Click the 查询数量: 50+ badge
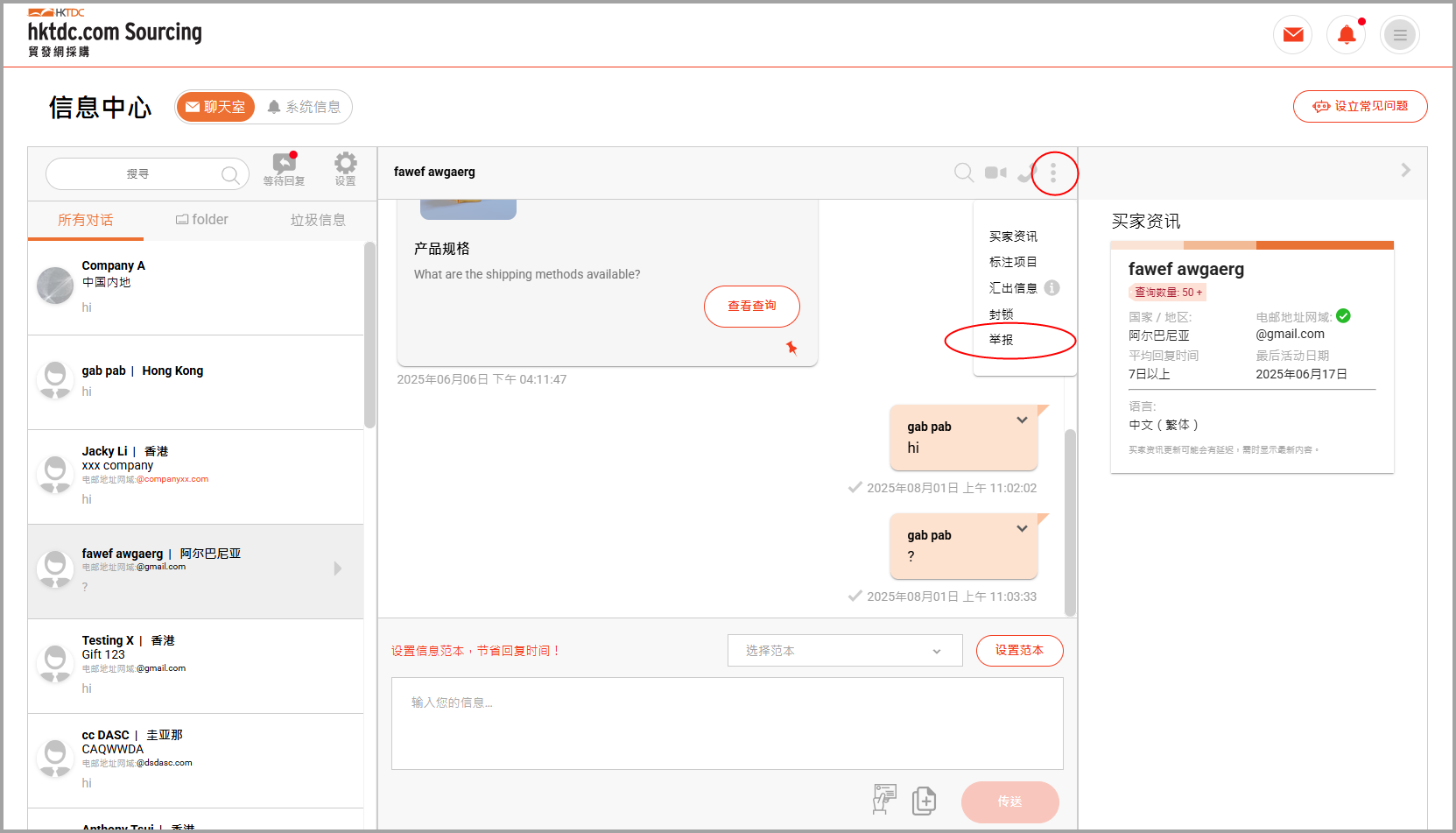This screenshot has width=1456, height=833. pyautogui.click(x=1167, y=293)
